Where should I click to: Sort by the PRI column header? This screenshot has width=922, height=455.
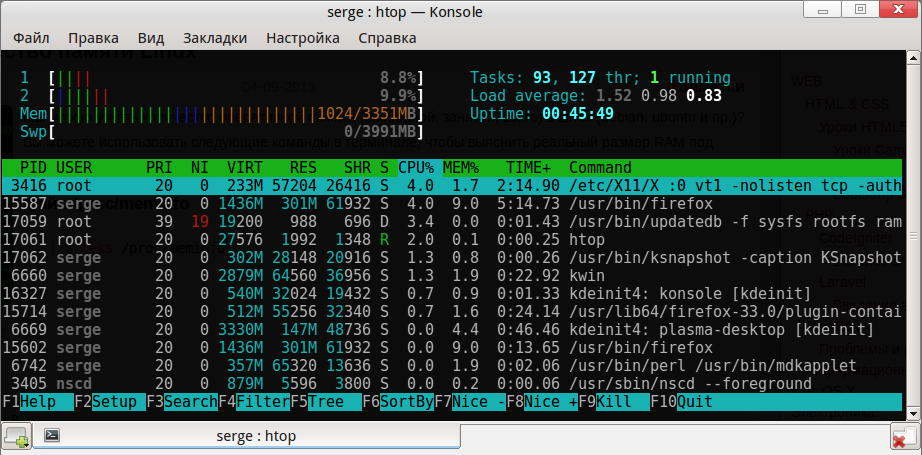[x=159, y=168]
